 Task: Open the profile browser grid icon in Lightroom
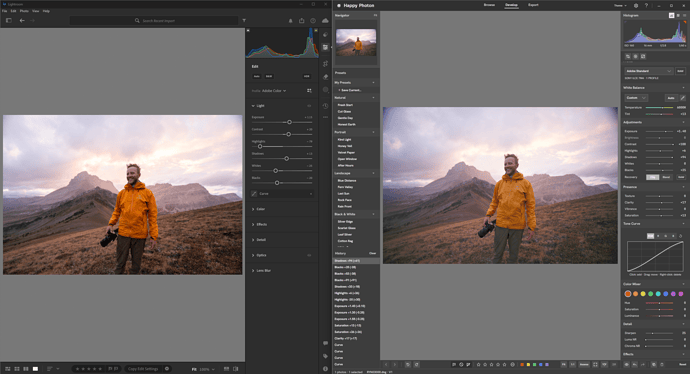[309, 91]
